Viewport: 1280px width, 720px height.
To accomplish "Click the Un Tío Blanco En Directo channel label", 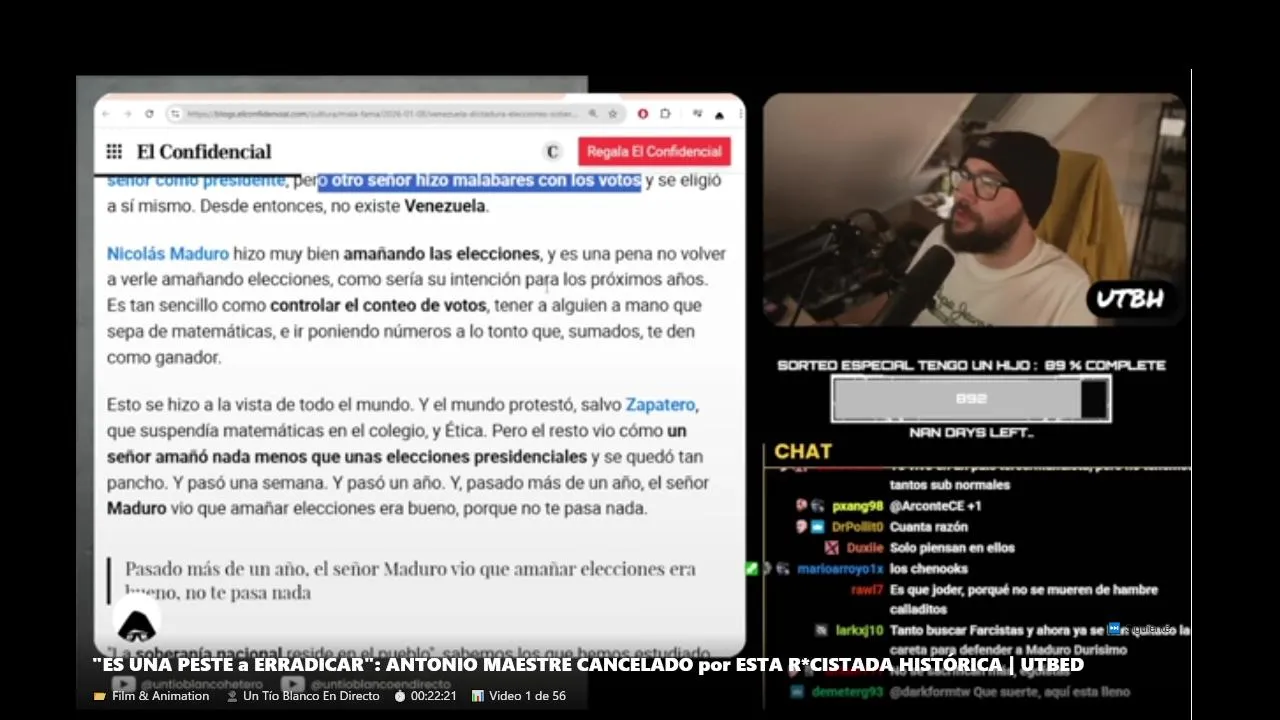I will coord(311,696).
